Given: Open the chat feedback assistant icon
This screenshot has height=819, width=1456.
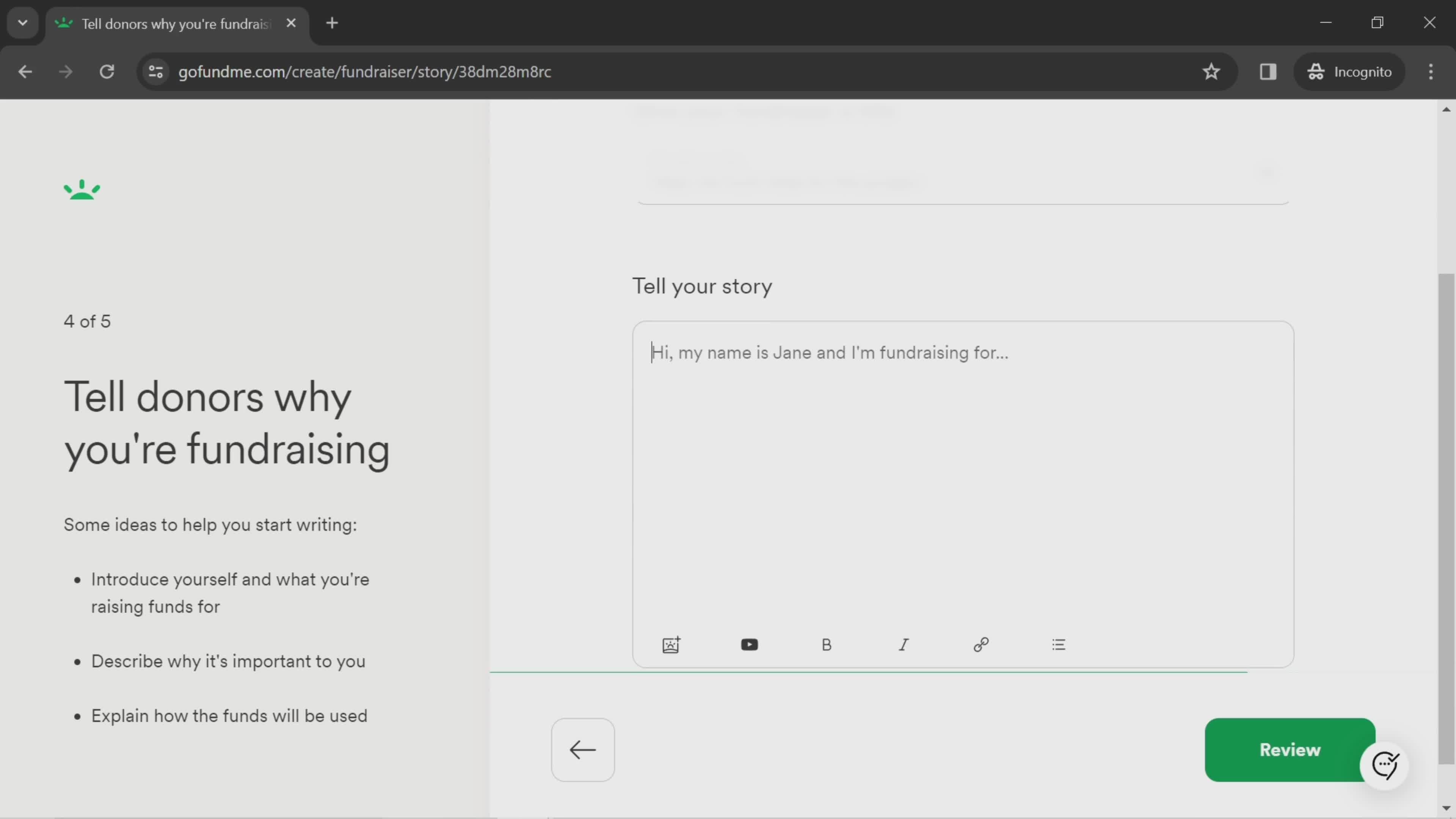Looking at the screenshot, I should [x=1385, y=765].
